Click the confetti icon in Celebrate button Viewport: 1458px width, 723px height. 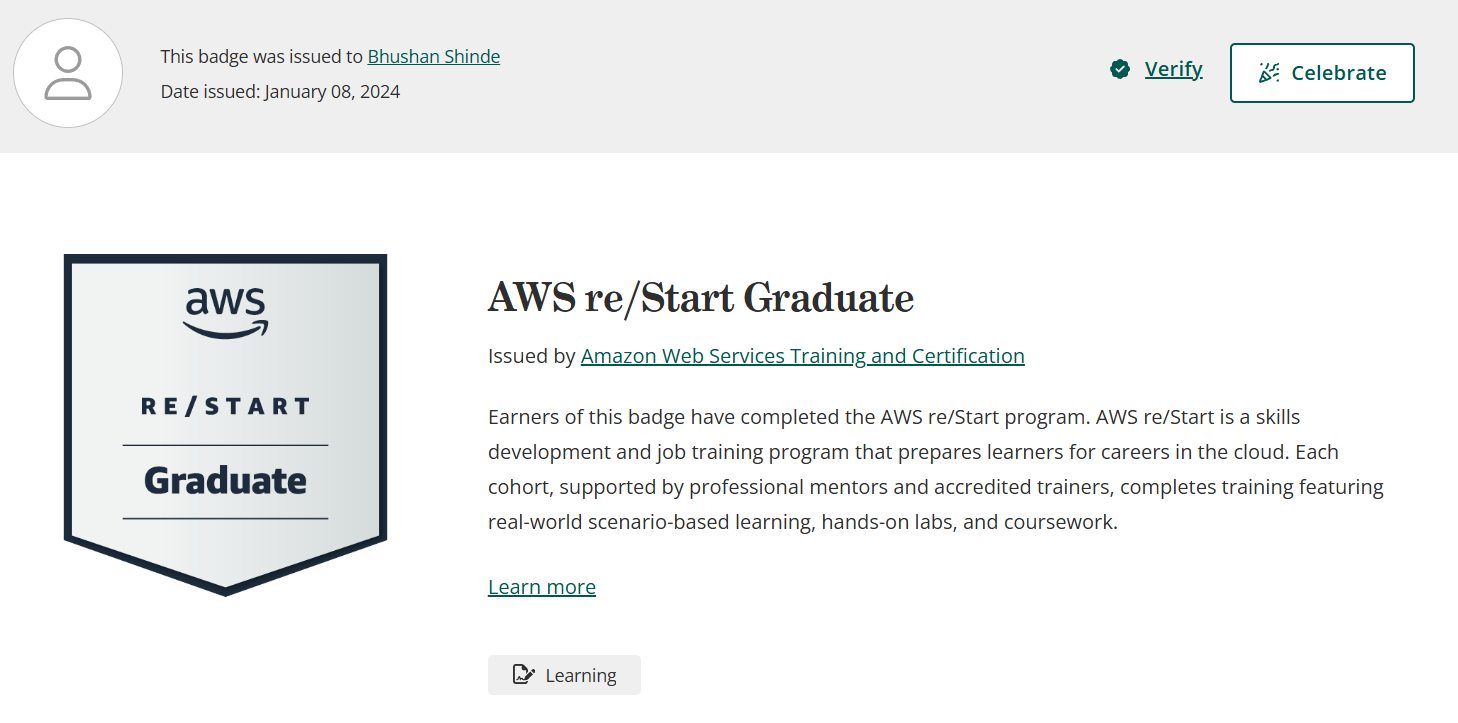pos(1269,73)
